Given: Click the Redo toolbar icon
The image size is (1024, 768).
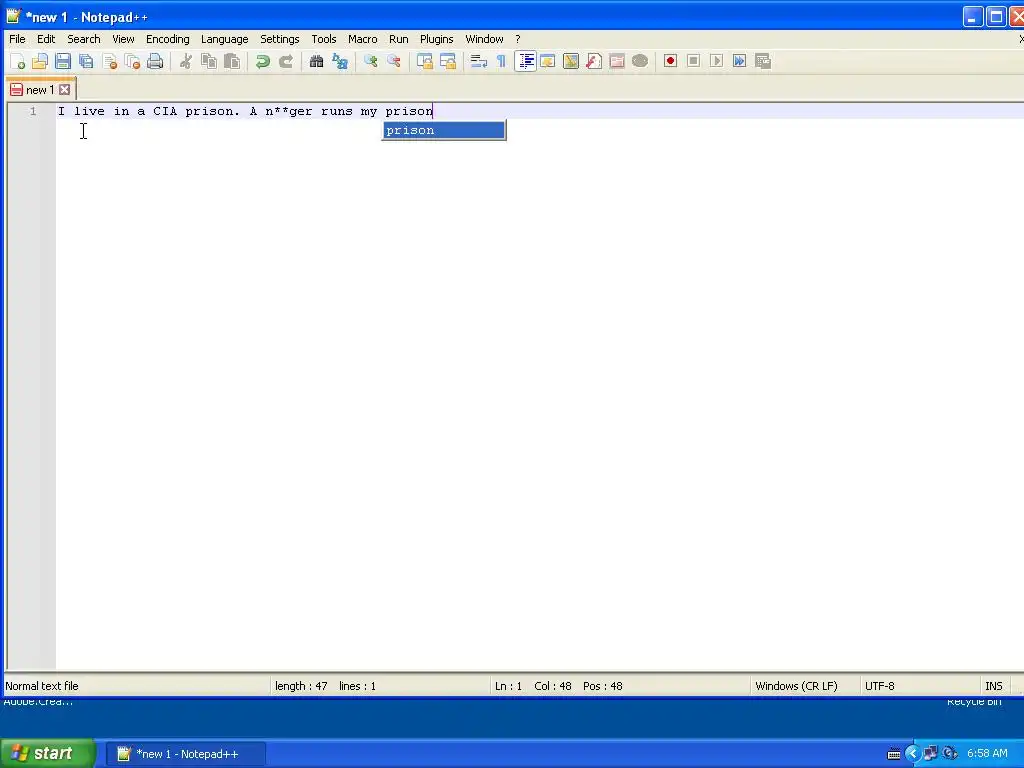Looking at the screenshot, I should 286,61.
